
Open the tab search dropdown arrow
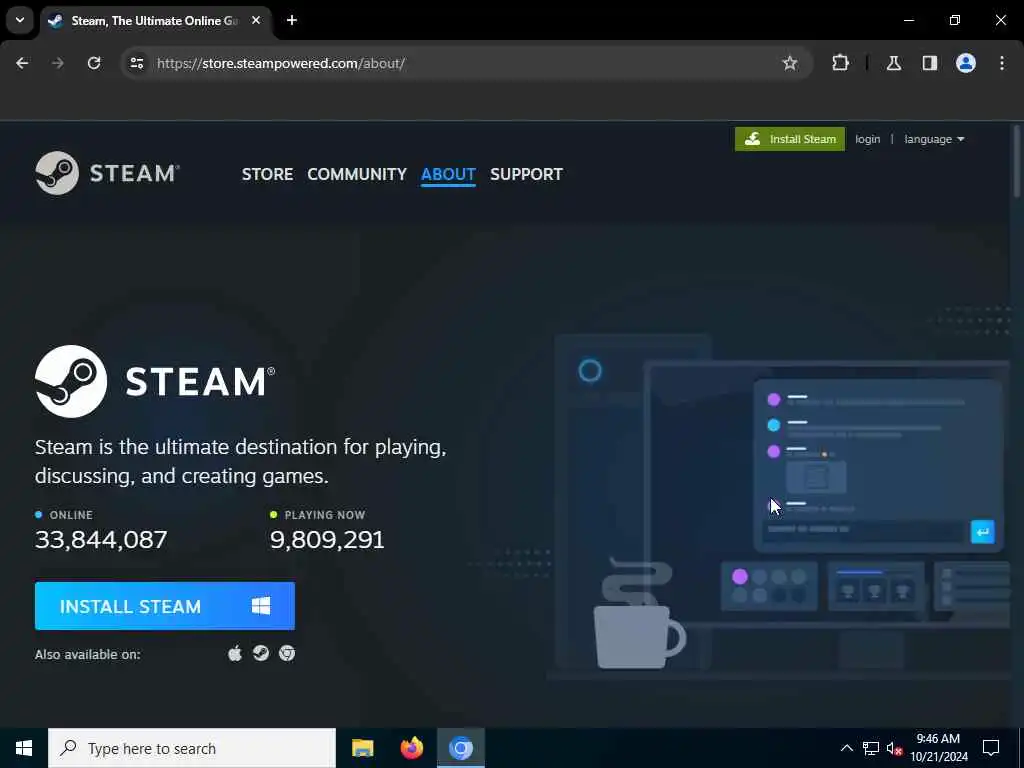coord(20,20)
